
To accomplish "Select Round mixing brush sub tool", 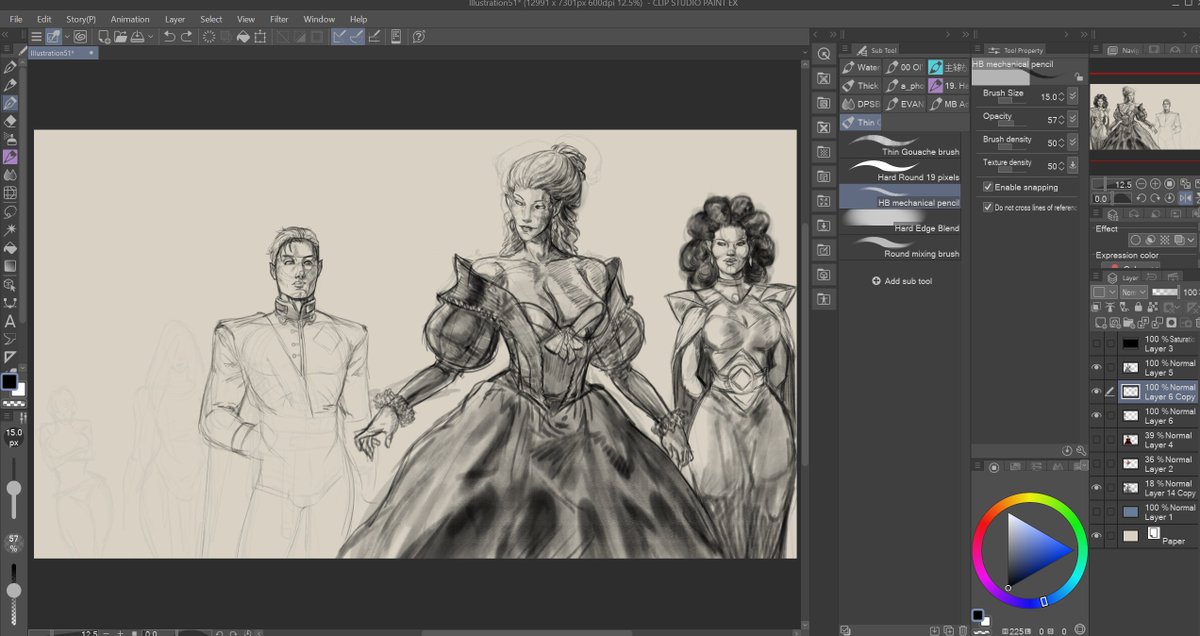I will click(x=899, y=248).
